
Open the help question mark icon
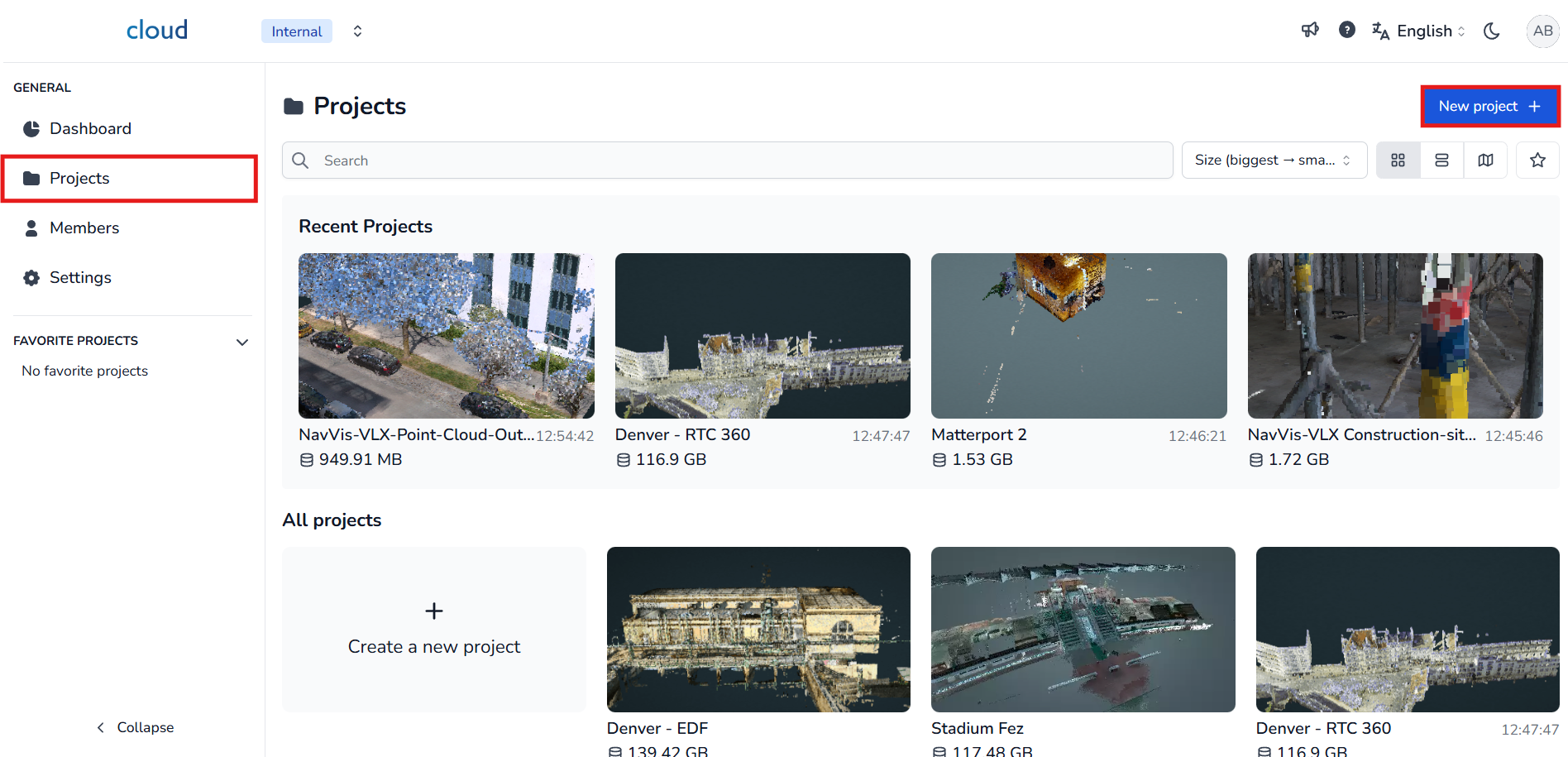point(1347,31)
